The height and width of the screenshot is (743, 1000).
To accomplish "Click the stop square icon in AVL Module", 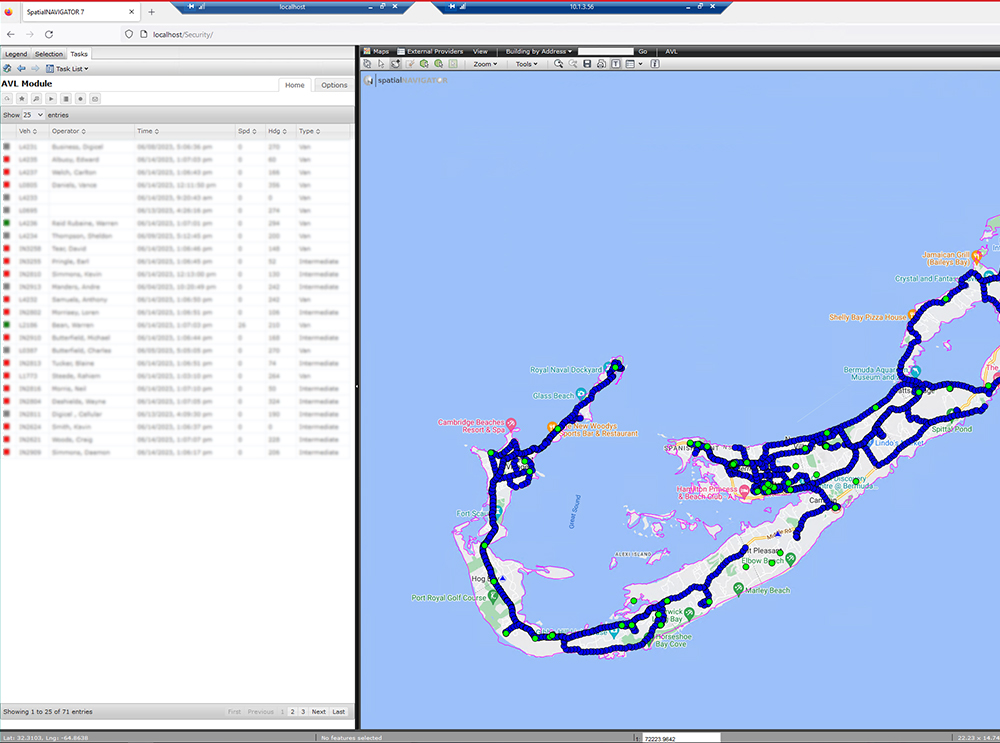I will (x=66, y=99).
